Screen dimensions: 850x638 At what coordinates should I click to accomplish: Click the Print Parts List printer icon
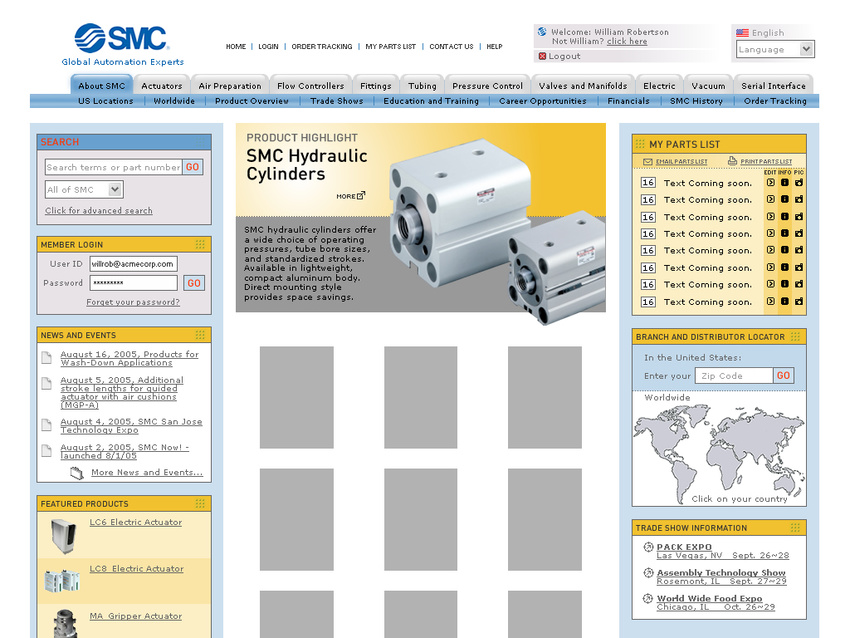point(732,161)
